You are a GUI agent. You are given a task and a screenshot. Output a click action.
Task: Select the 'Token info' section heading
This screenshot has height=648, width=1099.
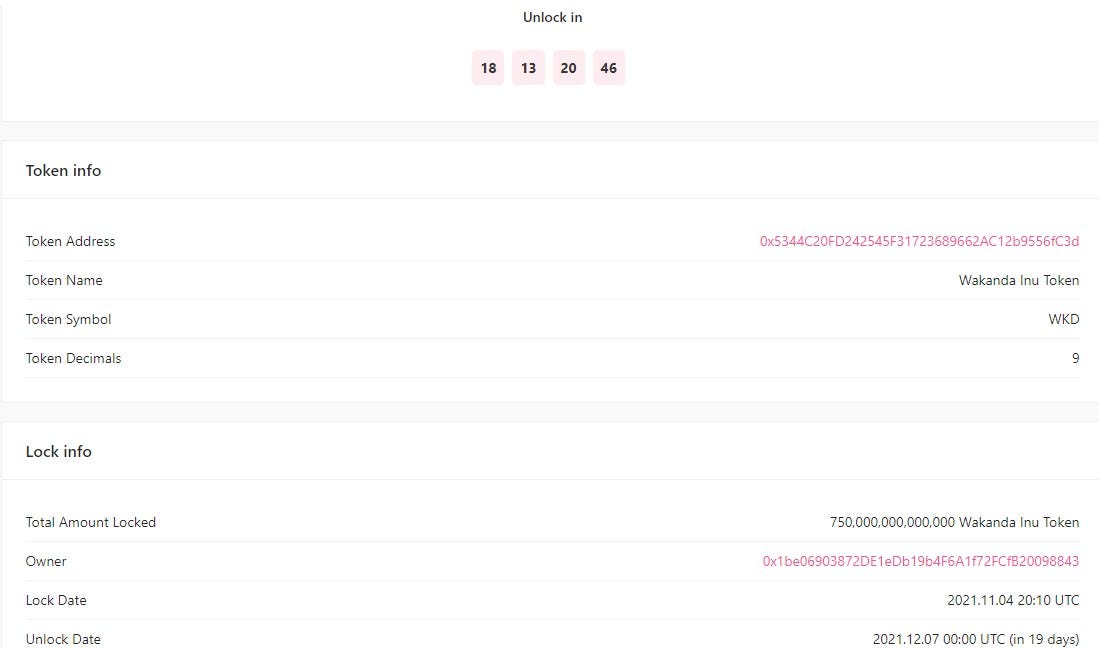(63, 170)
